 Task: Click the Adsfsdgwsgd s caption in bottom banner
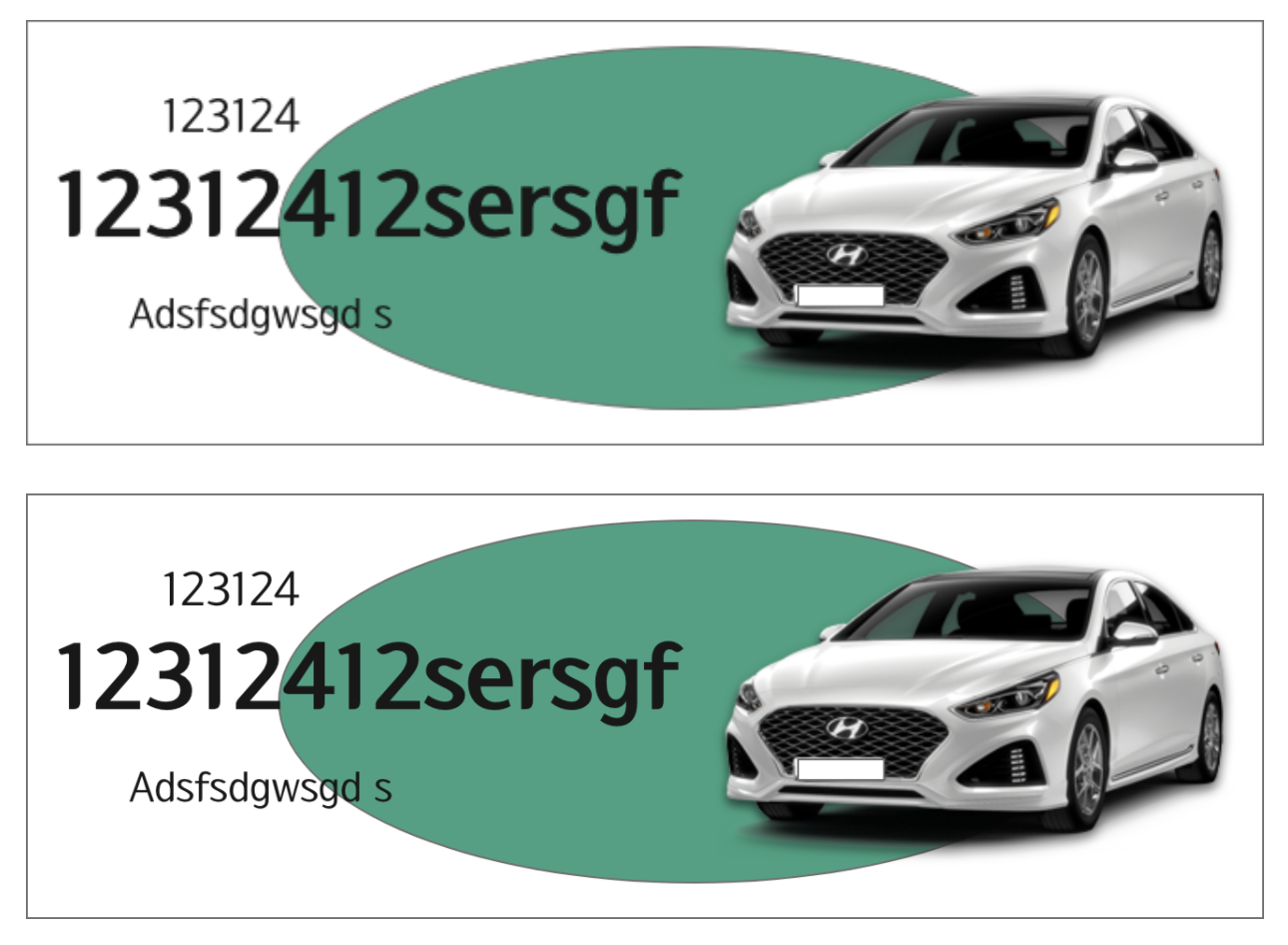point(261,788)
